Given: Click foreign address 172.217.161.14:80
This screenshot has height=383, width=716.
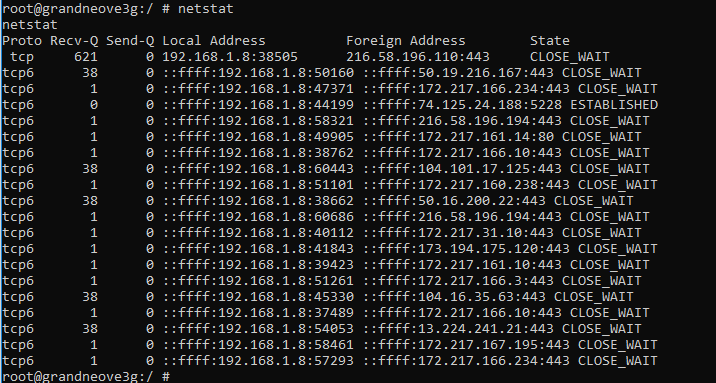Looking at the screenshot, I should (458, 136).
